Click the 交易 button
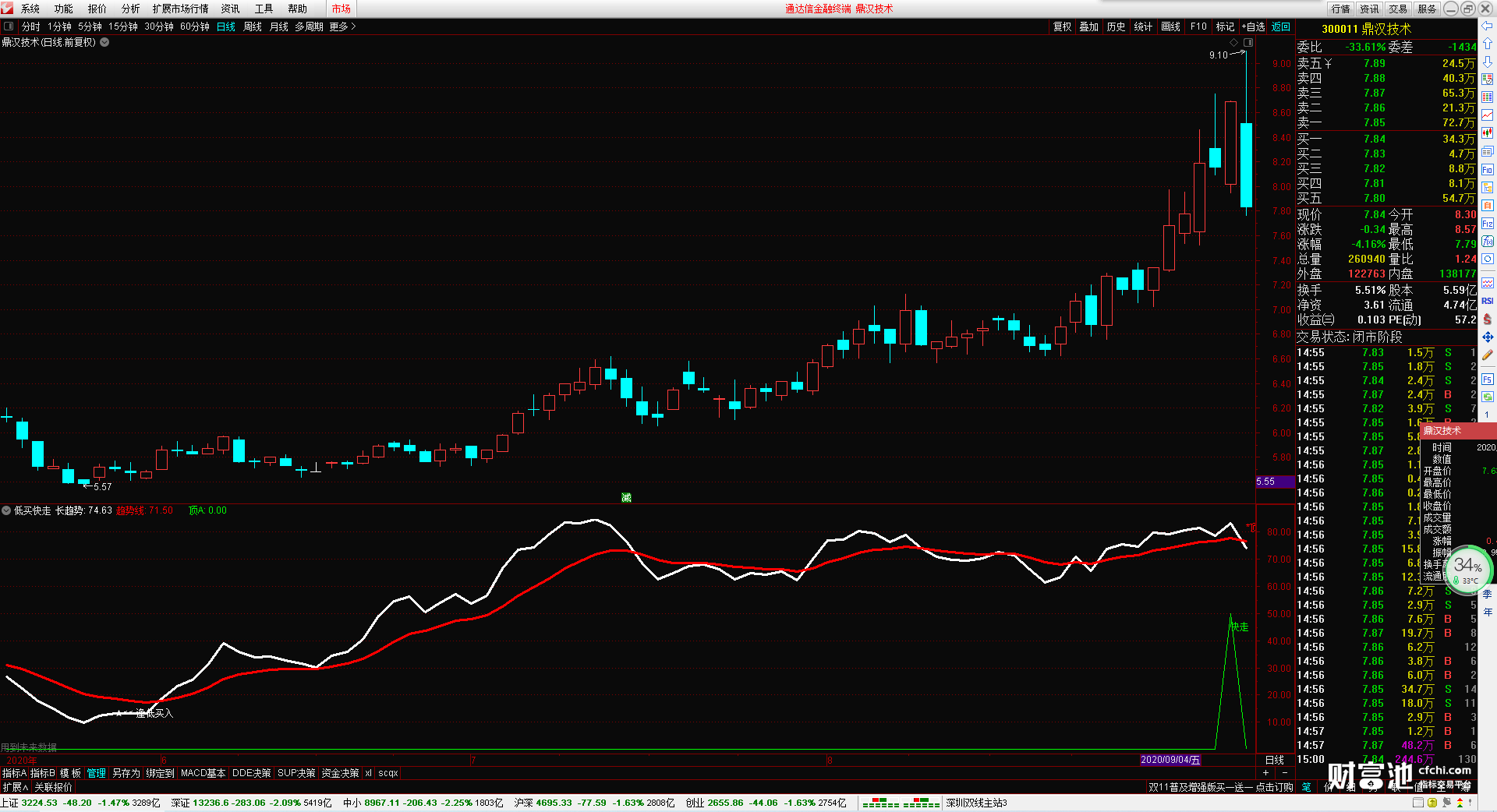 coord(1399,9)
